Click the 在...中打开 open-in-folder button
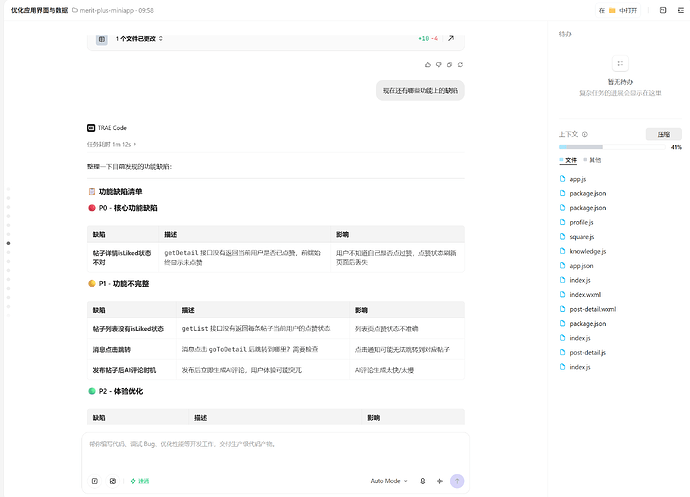This screenshot has width=690, height=497. [618, 10]
